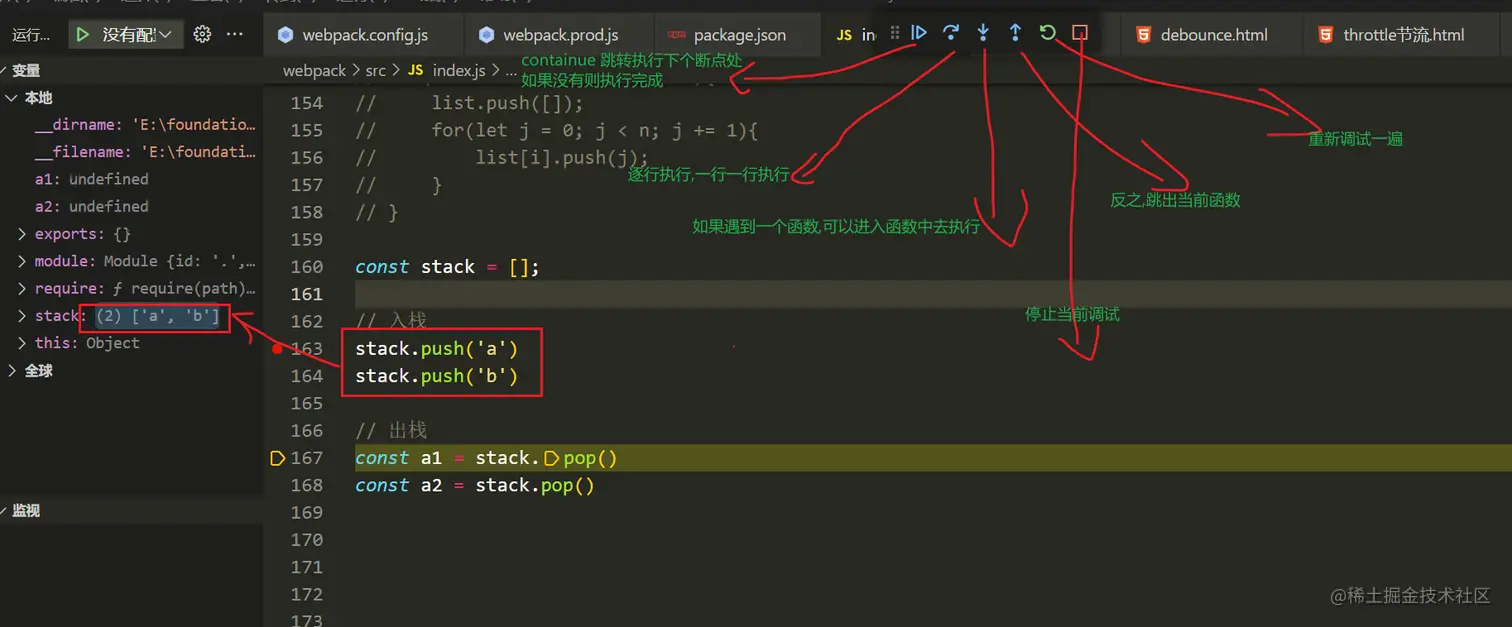Switch to the package.json tab
The image size is (1512, 627).
[739, 35]
